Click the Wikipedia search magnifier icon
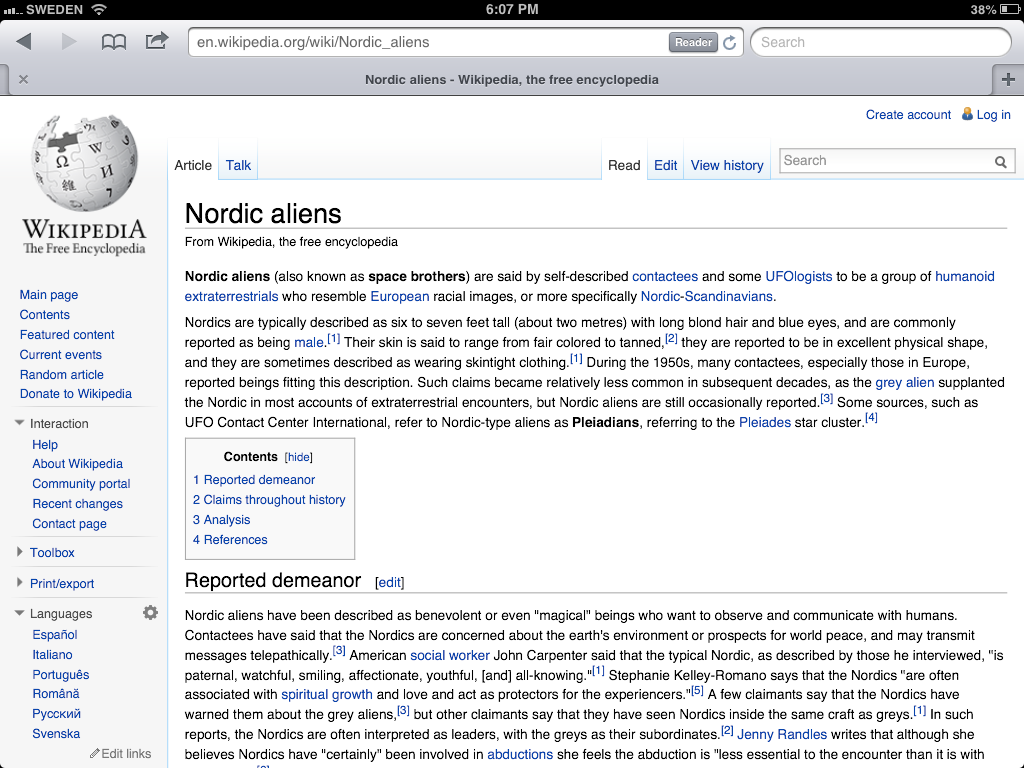This screenshot has width=1024, height=768. pyautogui.click(x=1000, y=162)
